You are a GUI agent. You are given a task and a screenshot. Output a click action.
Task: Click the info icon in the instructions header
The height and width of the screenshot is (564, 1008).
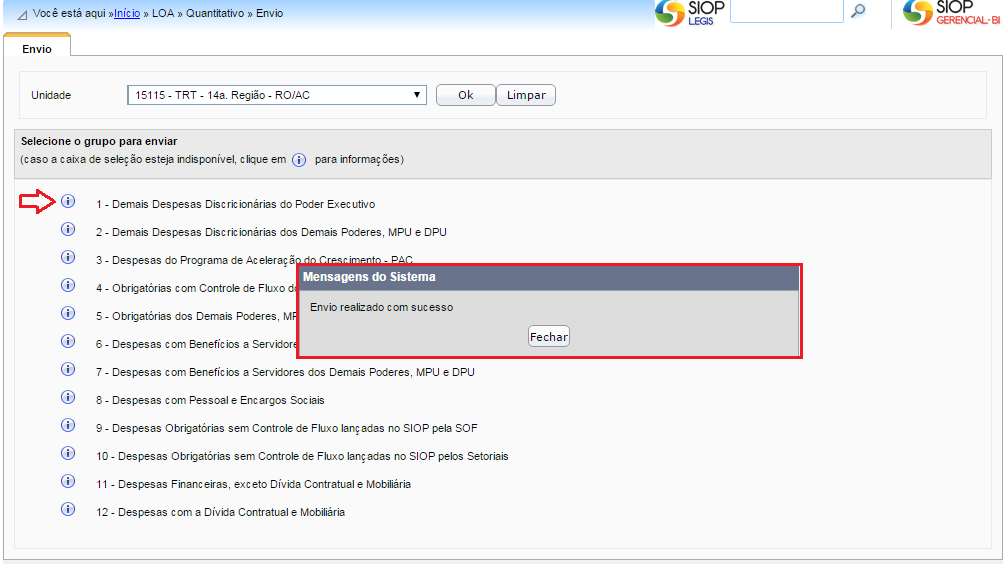(x=299, y=160)
